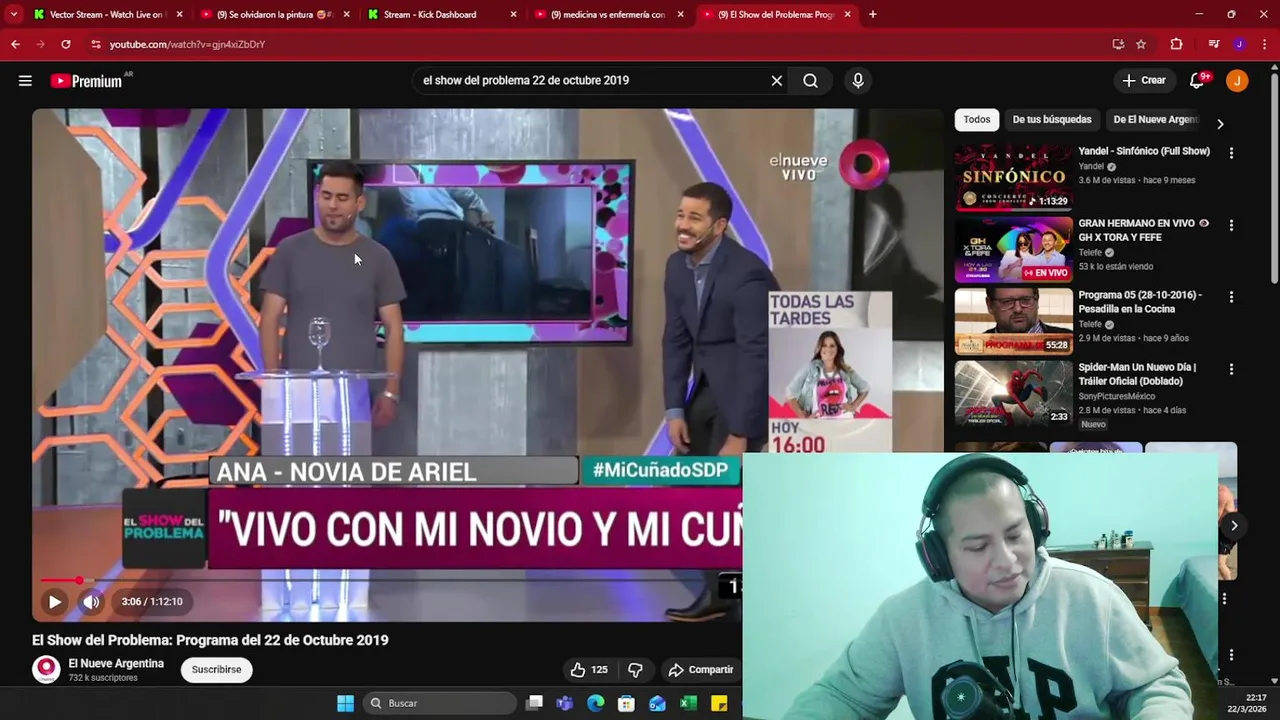View site information icon in address bar
This screenshot has height=720, width=1280.
point(96,44)
